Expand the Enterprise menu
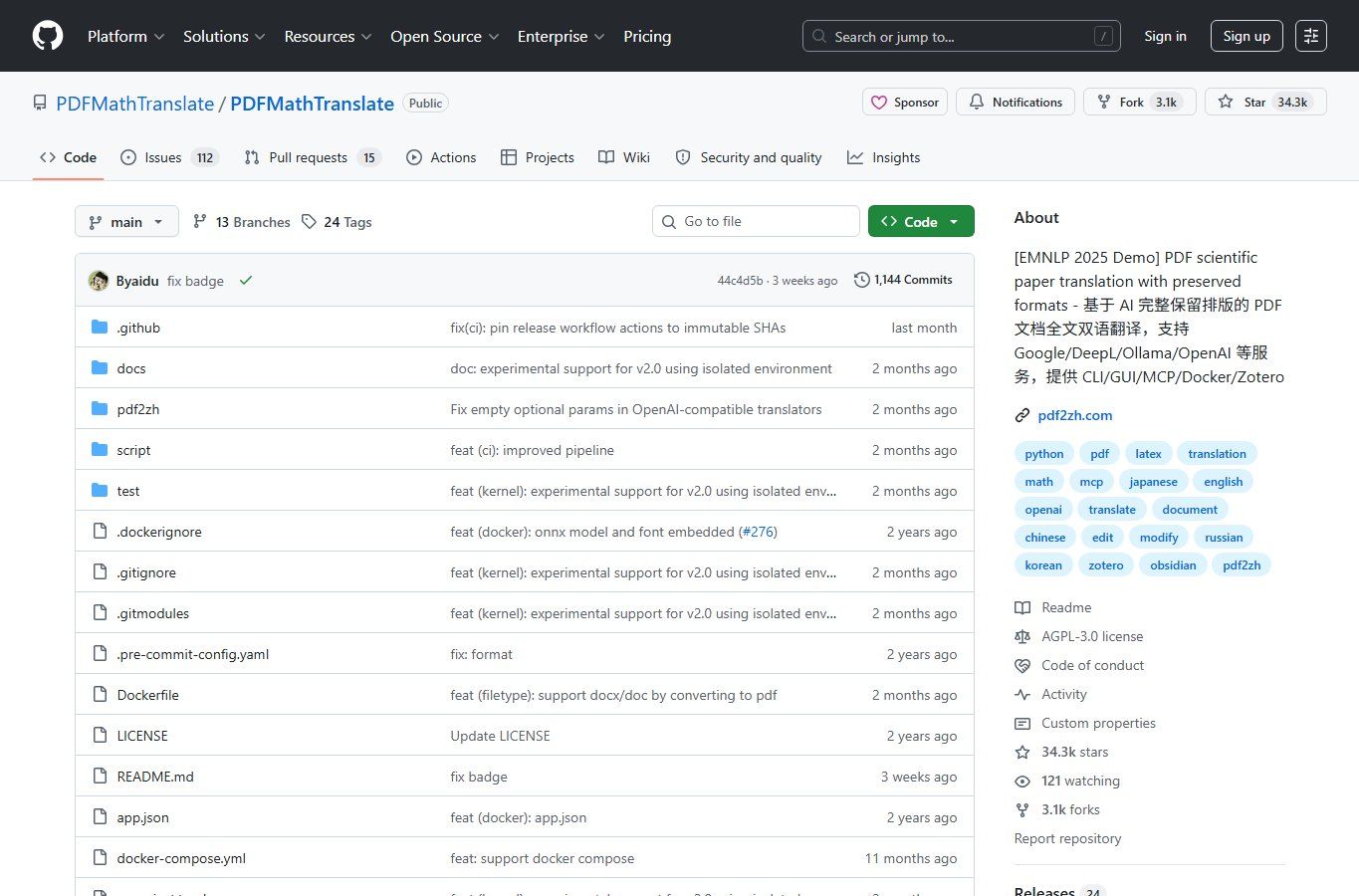This screenshot has width=1359, height=896. pos(561,36)
